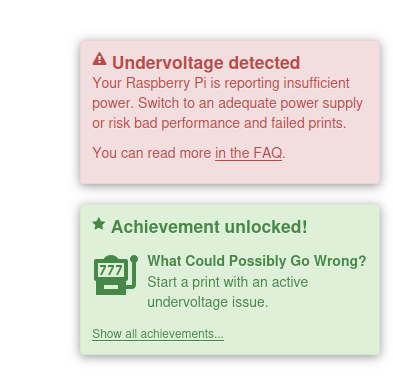Open the "in the FAQ" link
393x382 pixels.
[x=248, y=153]
